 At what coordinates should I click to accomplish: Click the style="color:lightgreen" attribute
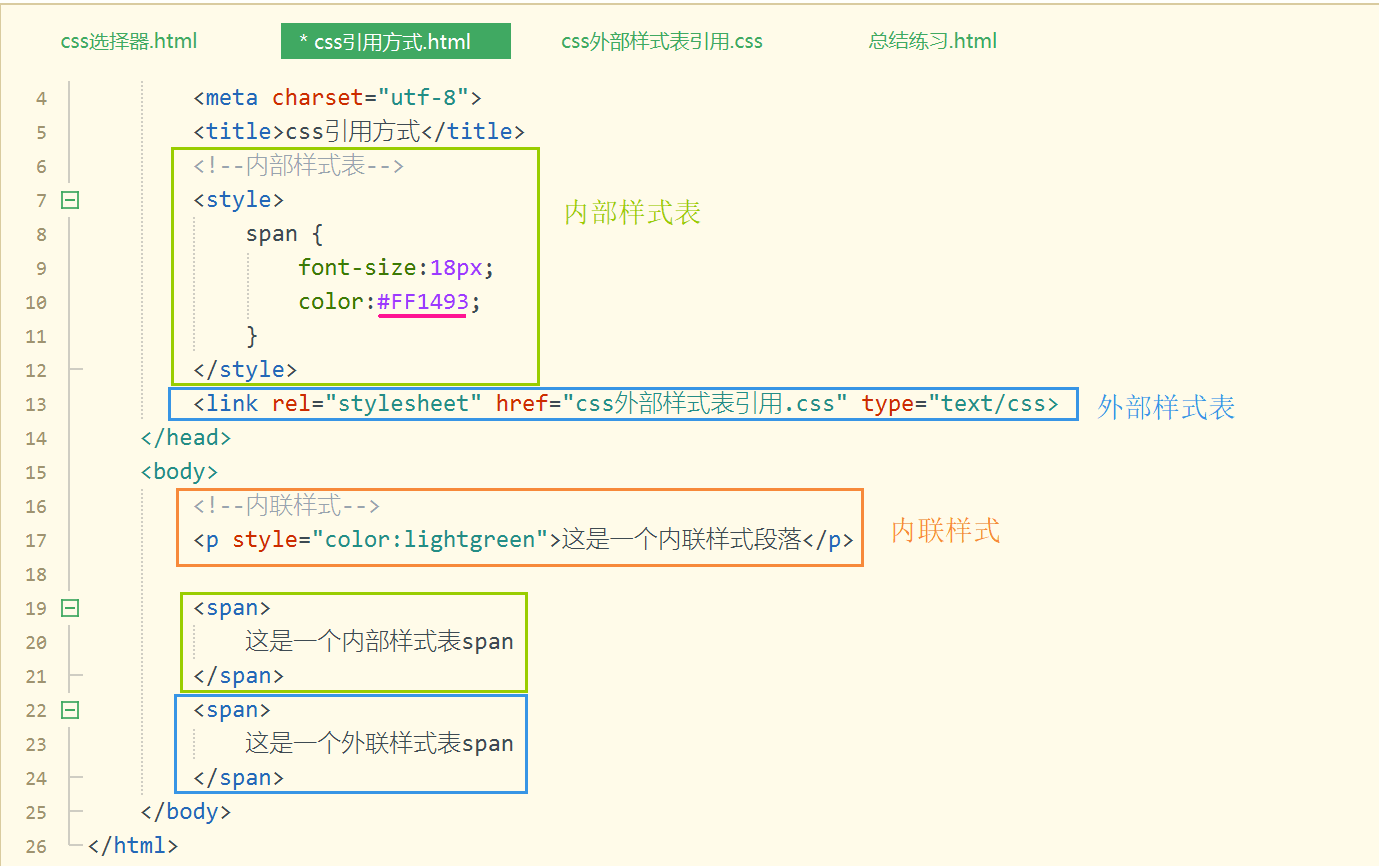[390, 539]
